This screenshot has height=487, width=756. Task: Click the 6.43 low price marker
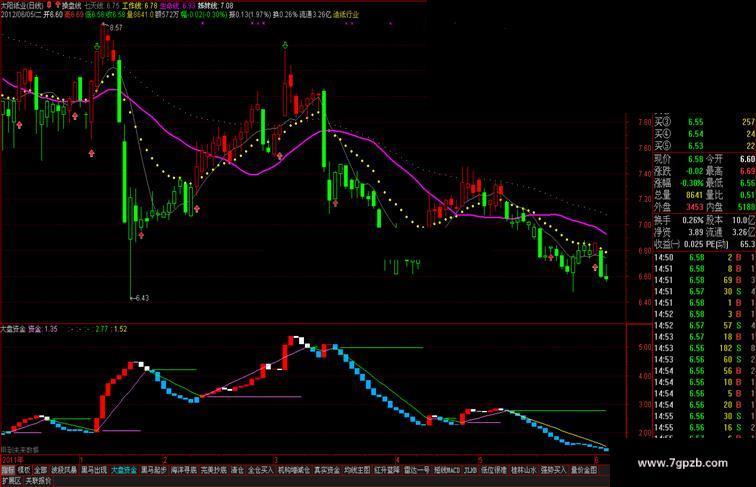pyautogui.click(x=140, y=298)
